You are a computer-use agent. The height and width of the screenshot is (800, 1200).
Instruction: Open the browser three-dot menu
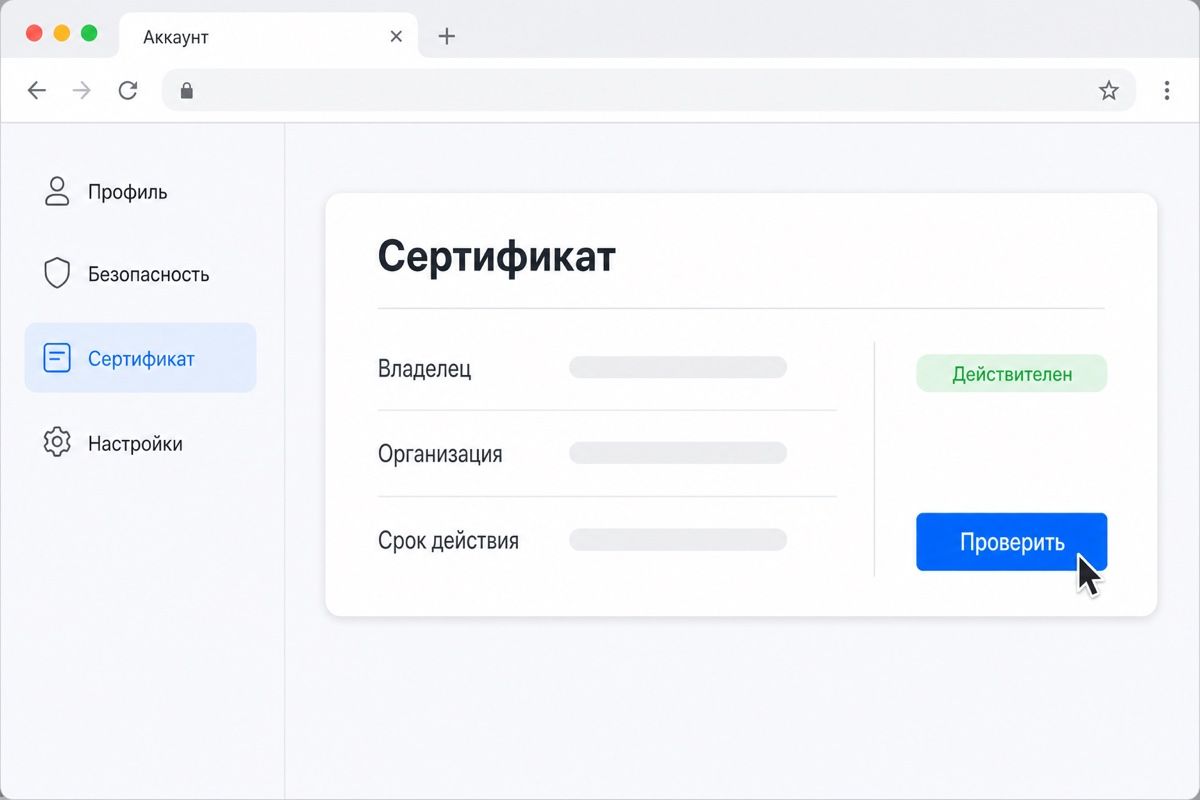[x=1166, y=91]
